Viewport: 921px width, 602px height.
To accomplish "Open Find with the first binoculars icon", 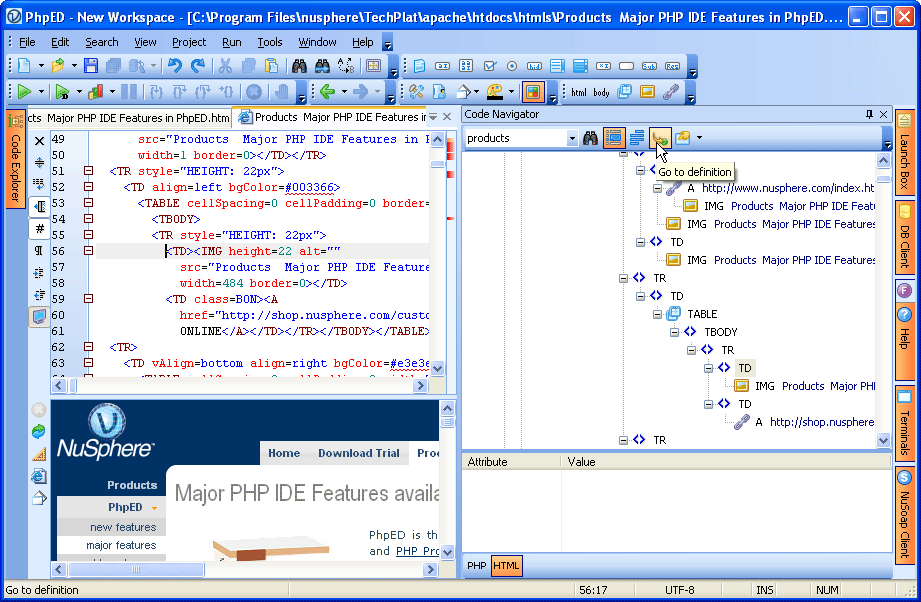I will [x=299, y=65].
